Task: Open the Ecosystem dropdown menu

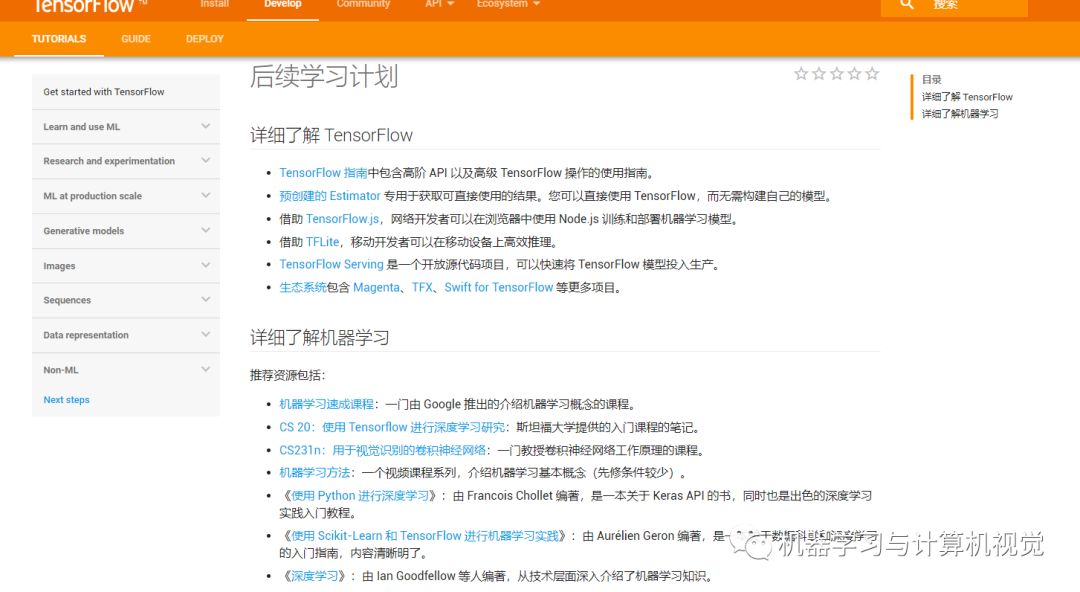Action: pos(508,4)
